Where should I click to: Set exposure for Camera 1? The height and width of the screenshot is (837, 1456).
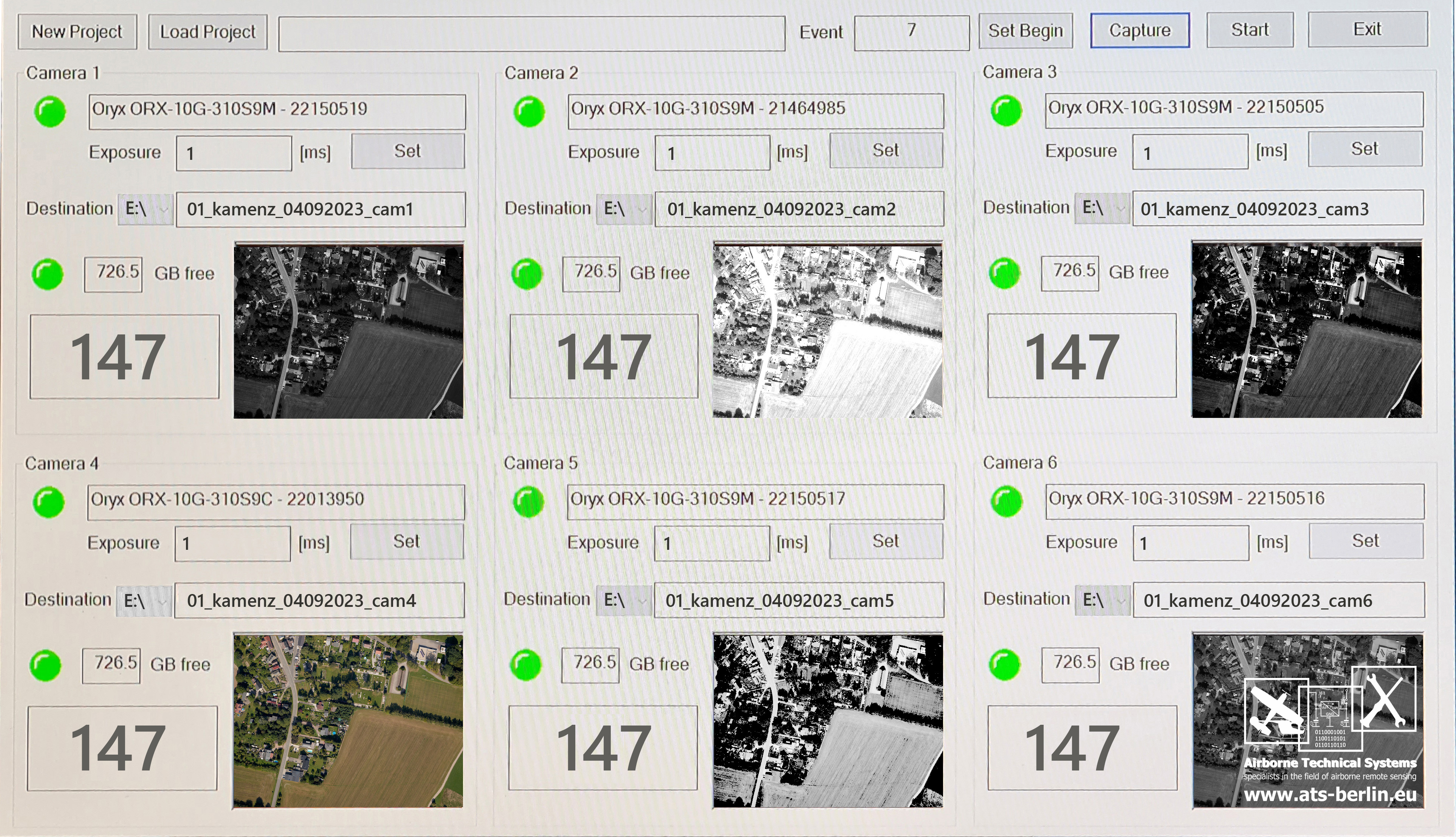pos(408,151)
